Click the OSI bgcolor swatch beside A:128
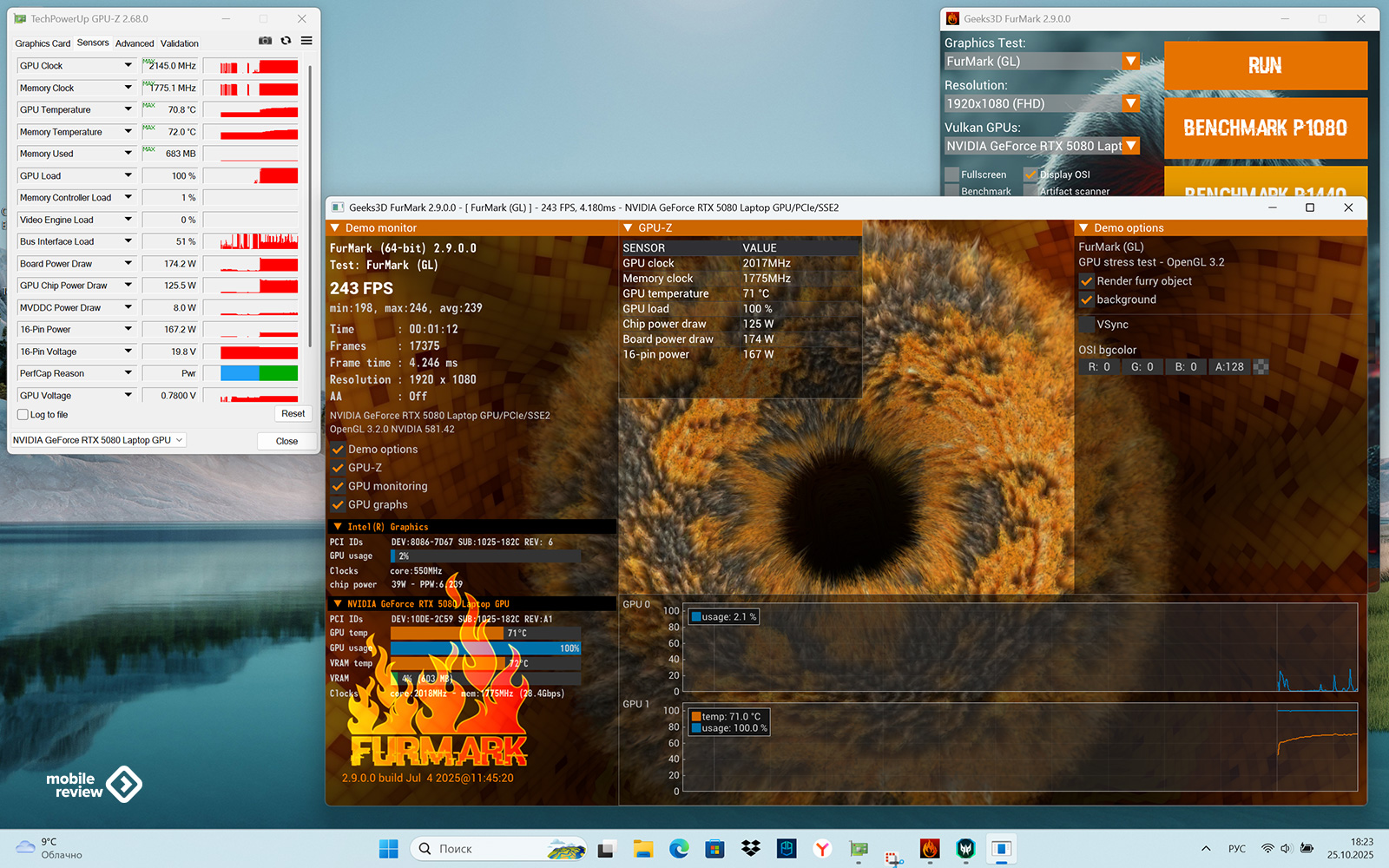 (x=1261, y=367)
